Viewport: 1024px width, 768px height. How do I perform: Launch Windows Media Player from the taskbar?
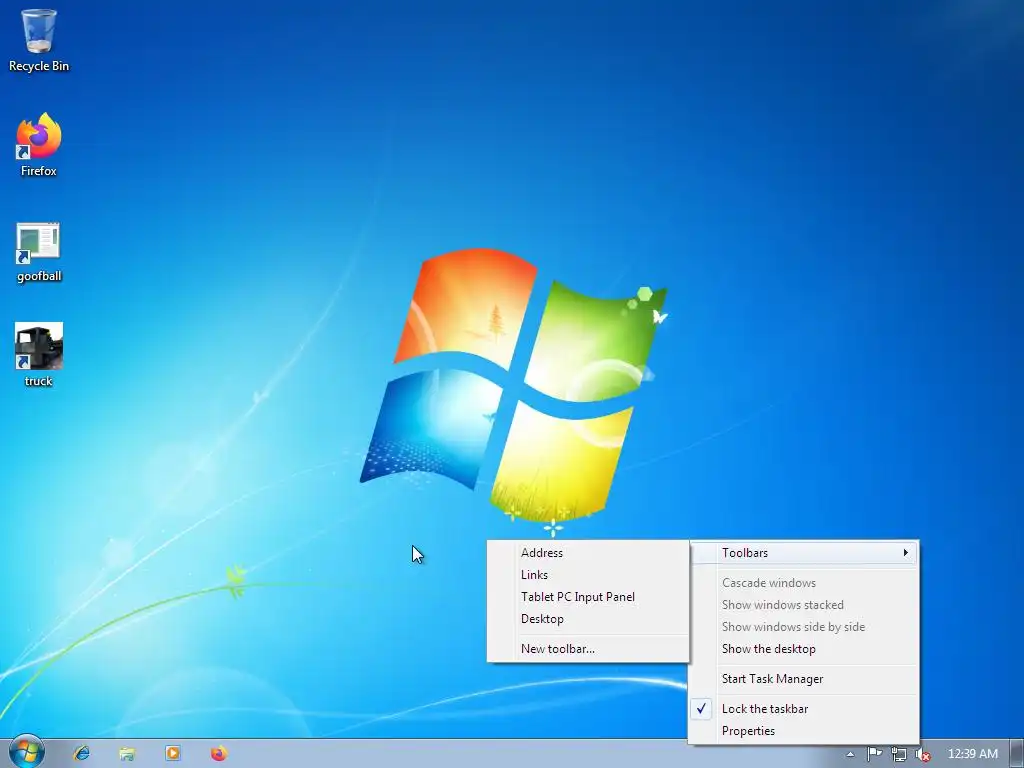[173, 754]
